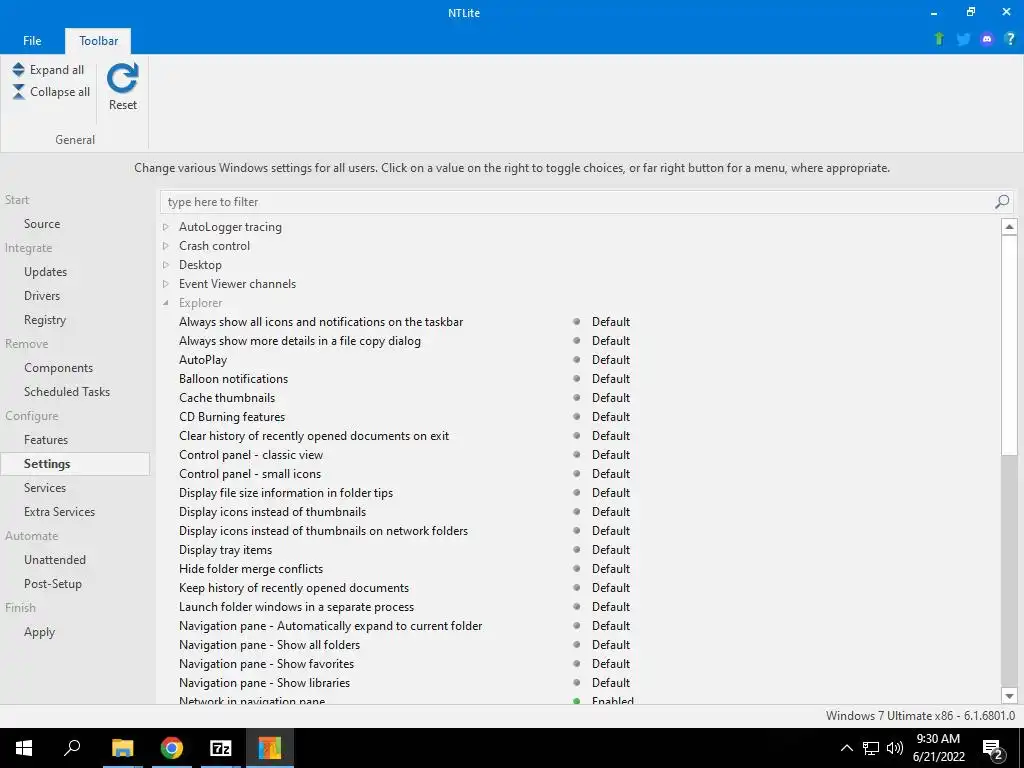Click the Reset circular arrow icon
Viewport: 1024px width, 768px height.
pyautogui.click(x=122, y=78)
